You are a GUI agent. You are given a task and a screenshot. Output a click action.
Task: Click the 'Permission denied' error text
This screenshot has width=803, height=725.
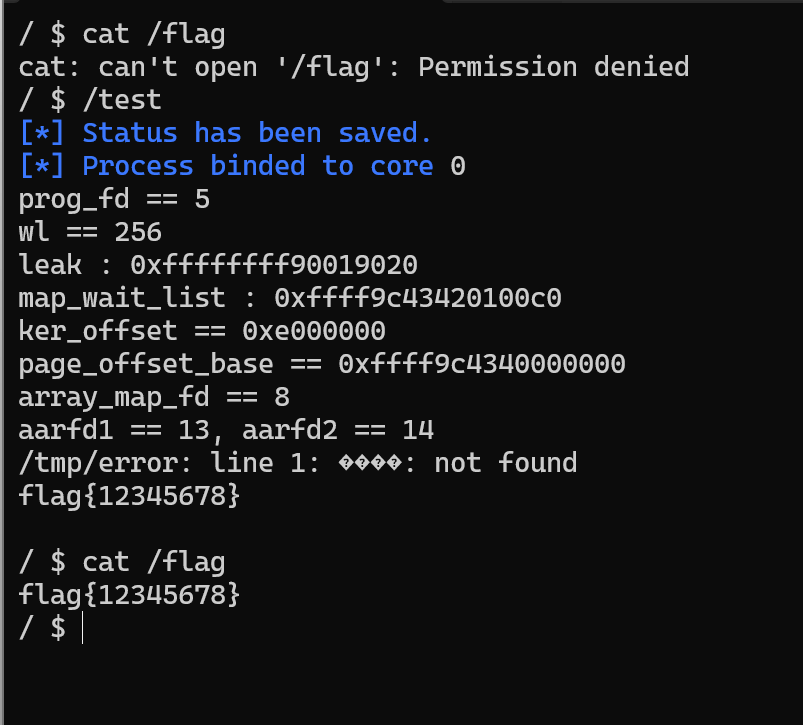click(554, 67)
